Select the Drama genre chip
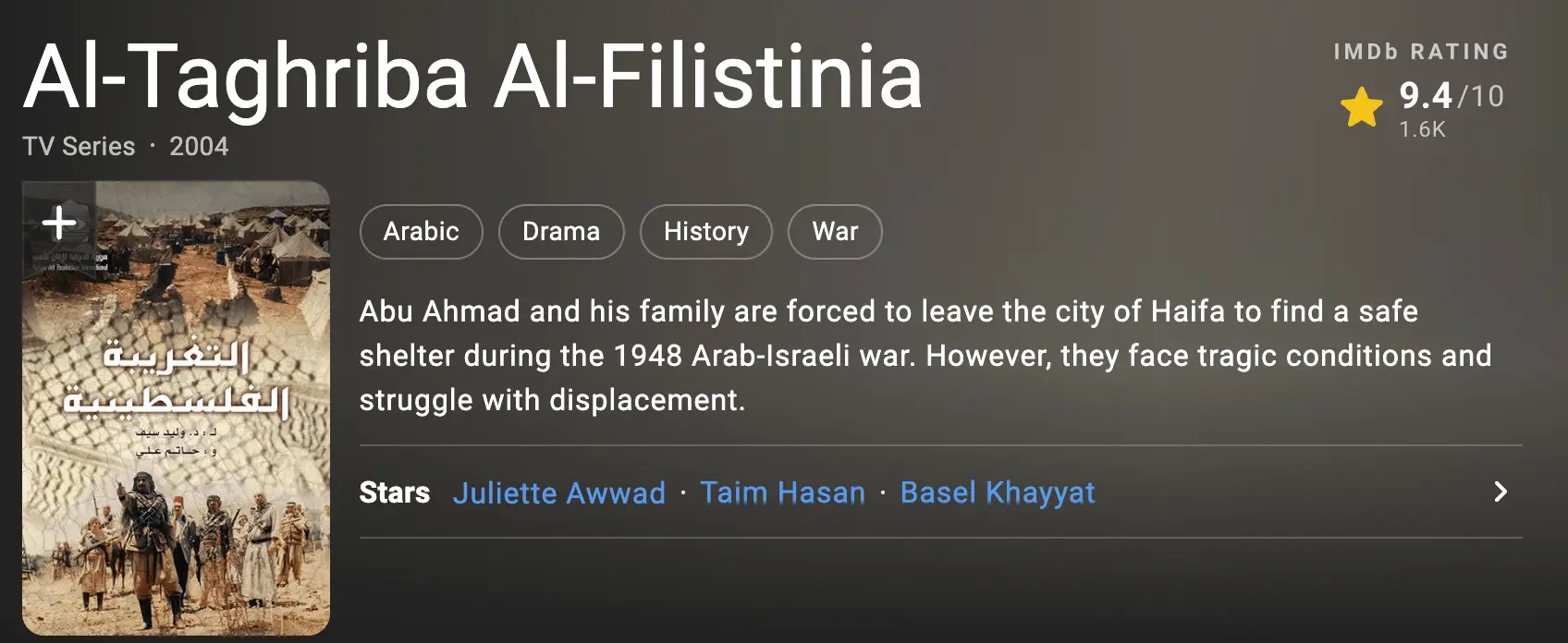This screenshot has height=643, width=1568. 560,231
